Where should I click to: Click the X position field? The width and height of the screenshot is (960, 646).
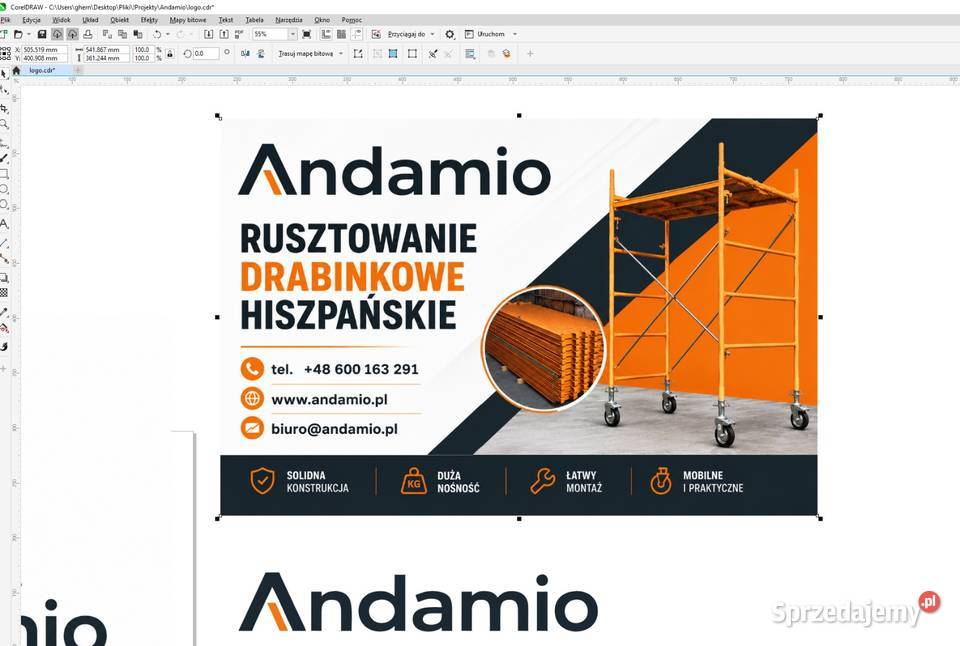pyautogui.click(x=45, y=50)
